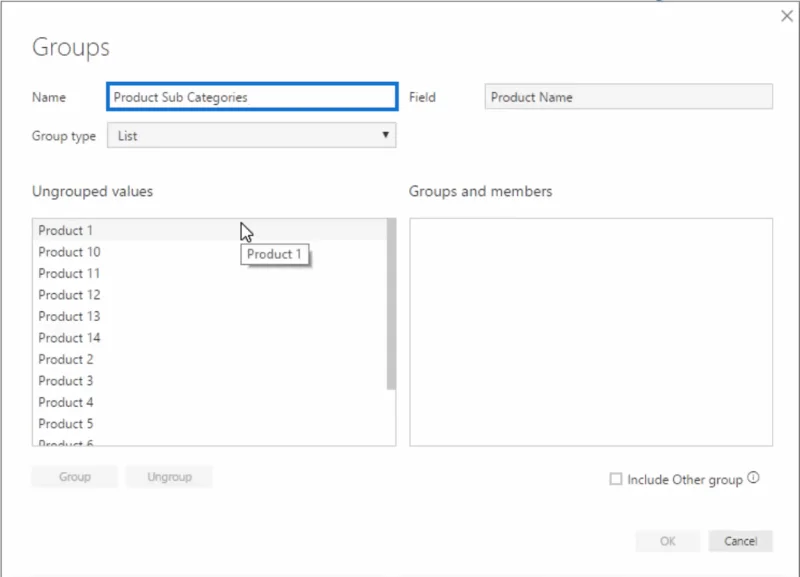This screenshot has width=800, height=577.
Task: Click the Cancel button
Action: [x=740, y=541]
